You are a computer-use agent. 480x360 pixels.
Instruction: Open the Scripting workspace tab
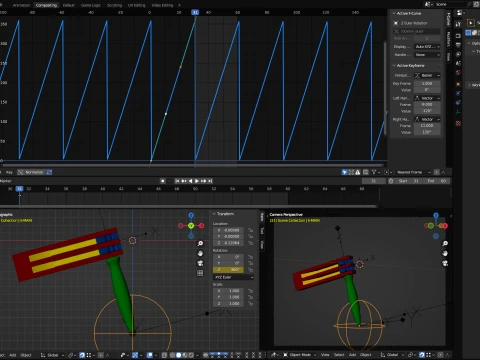114,5
